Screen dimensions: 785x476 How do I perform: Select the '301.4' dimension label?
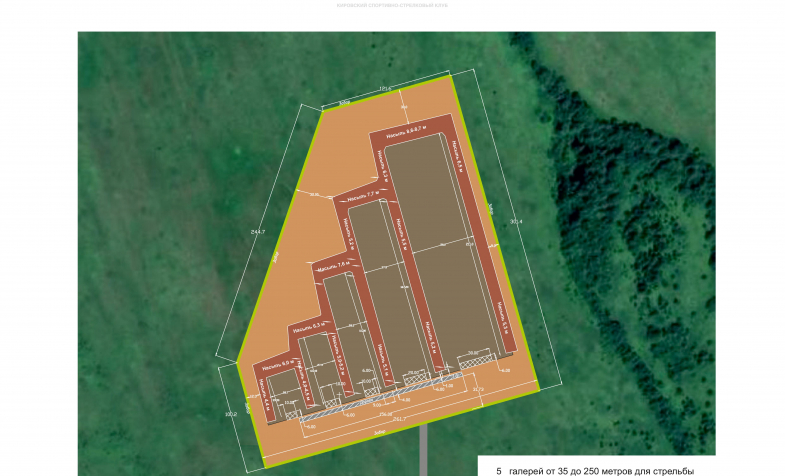(x=515, y=221)
